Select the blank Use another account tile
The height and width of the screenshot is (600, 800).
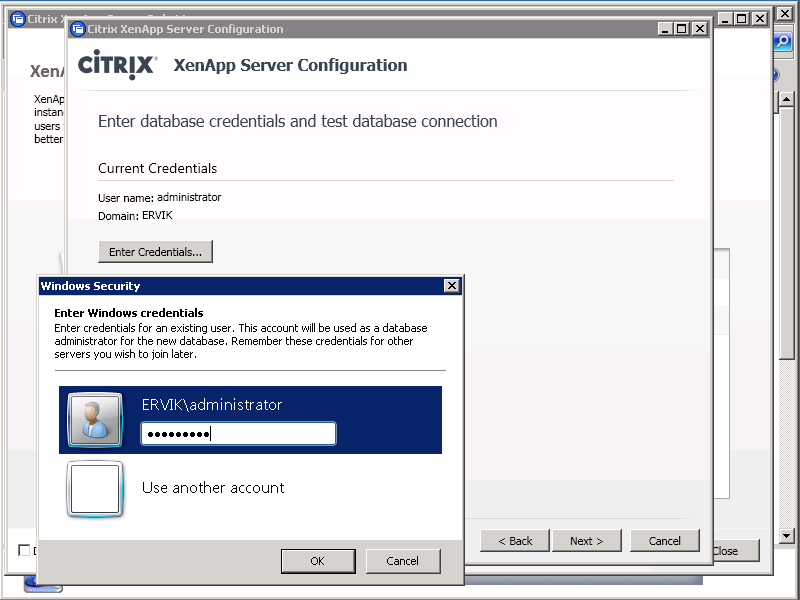pyautogui.click(x=95, y=489)
